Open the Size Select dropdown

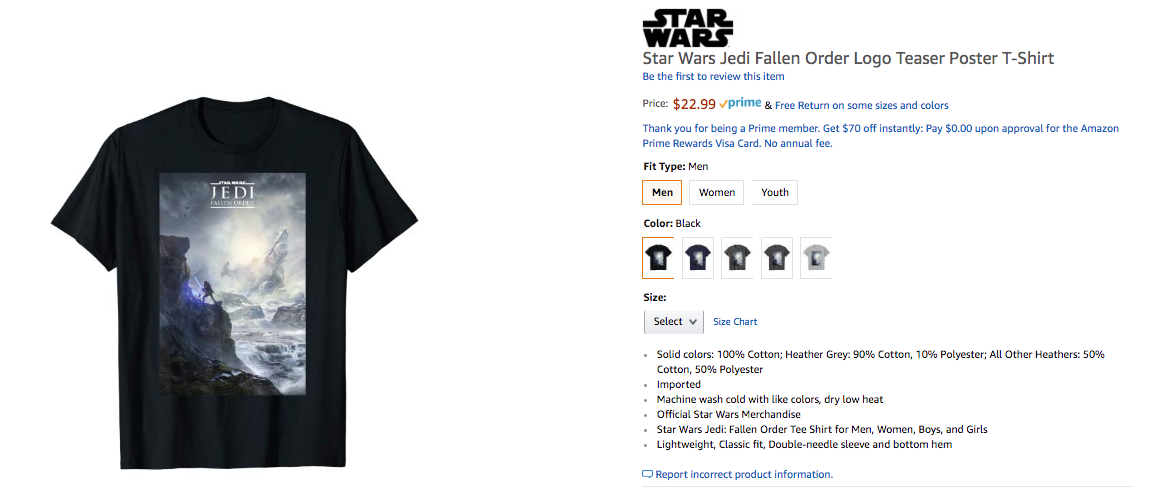pos(674,321)
